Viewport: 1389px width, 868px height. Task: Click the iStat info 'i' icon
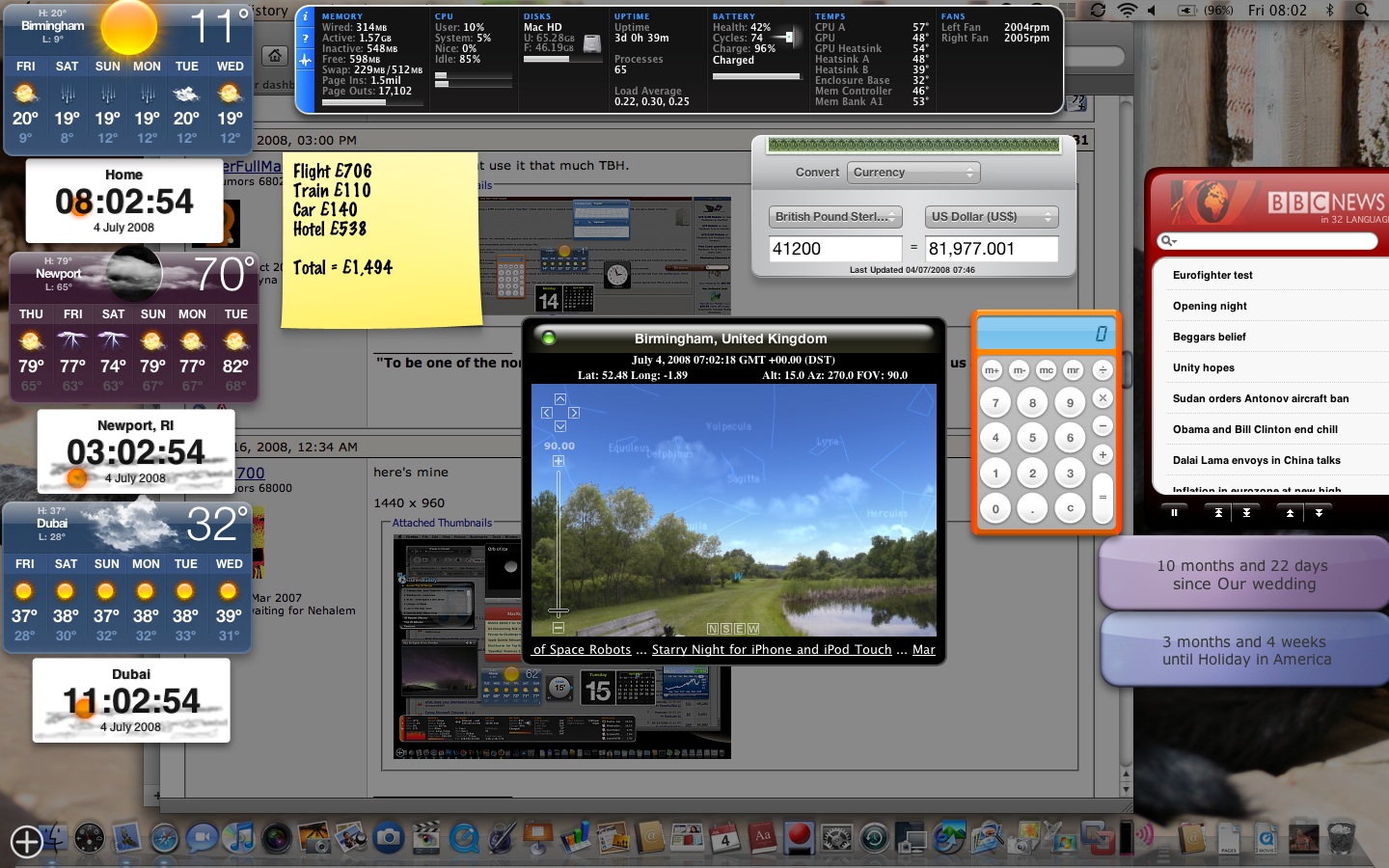(x=306, y=16)
